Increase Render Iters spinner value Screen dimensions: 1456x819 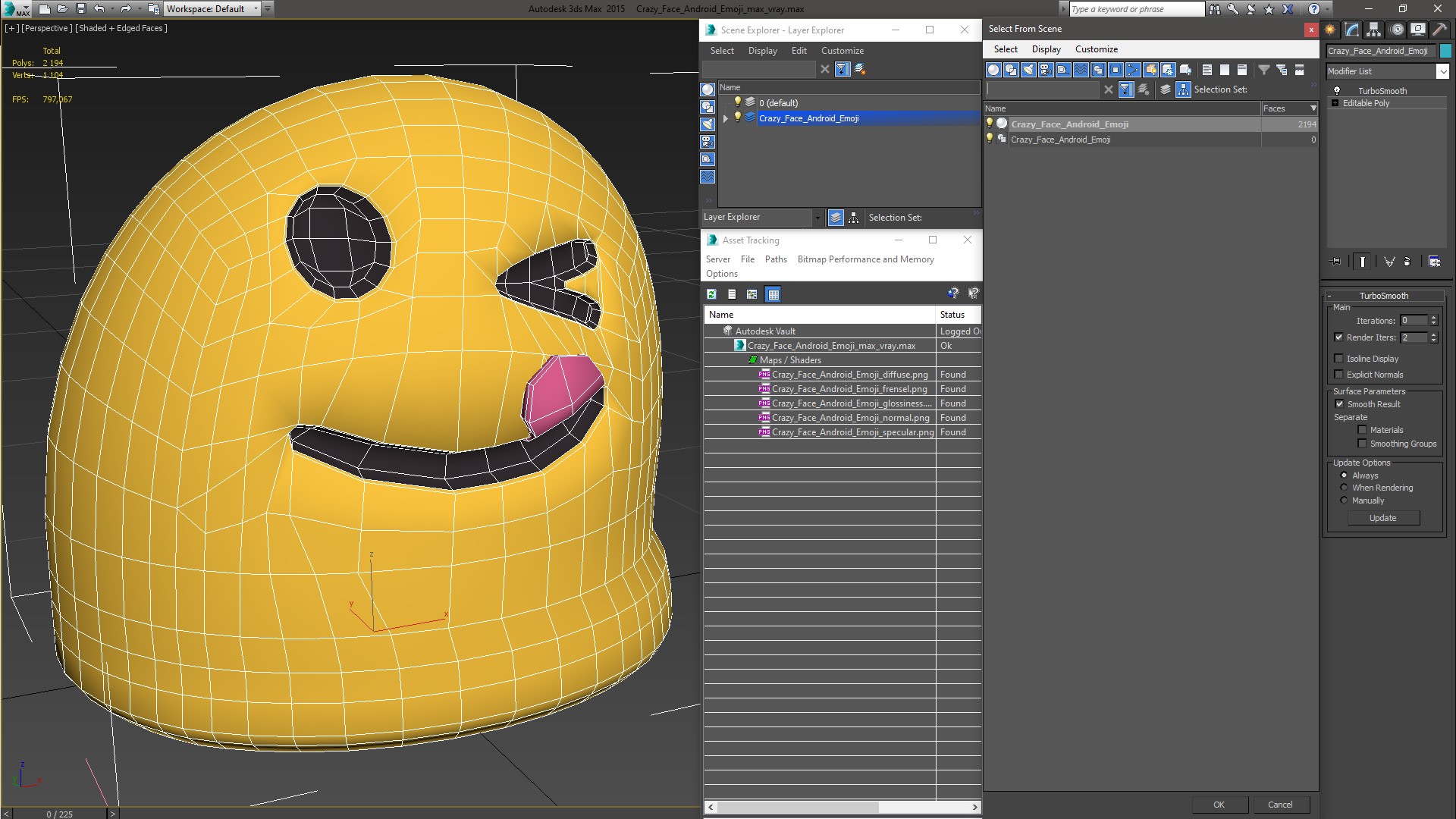click(1433, 334)
